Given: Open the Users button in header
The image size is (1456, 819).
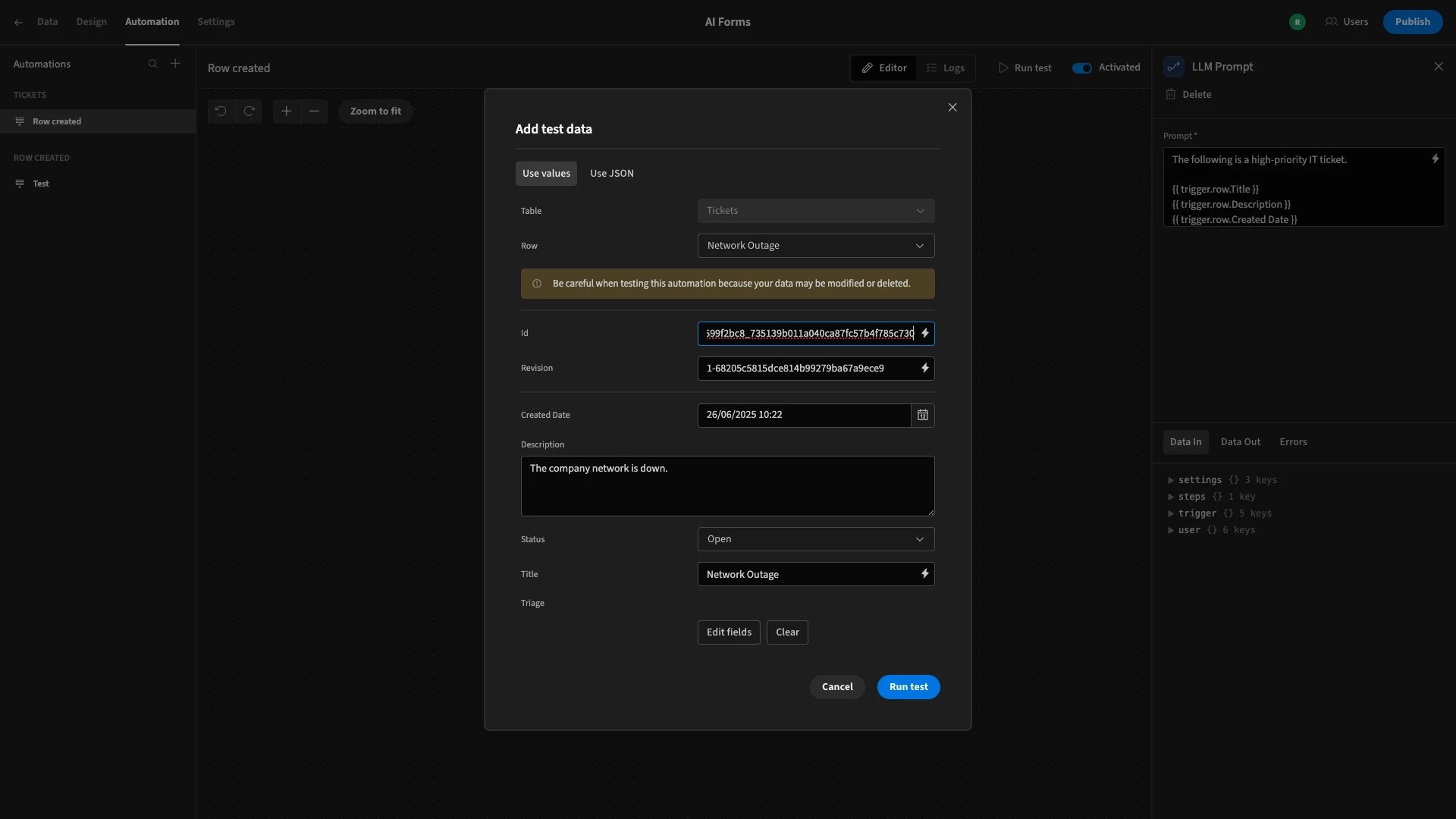Looking at the screenshot, I should click(1347, 22).
